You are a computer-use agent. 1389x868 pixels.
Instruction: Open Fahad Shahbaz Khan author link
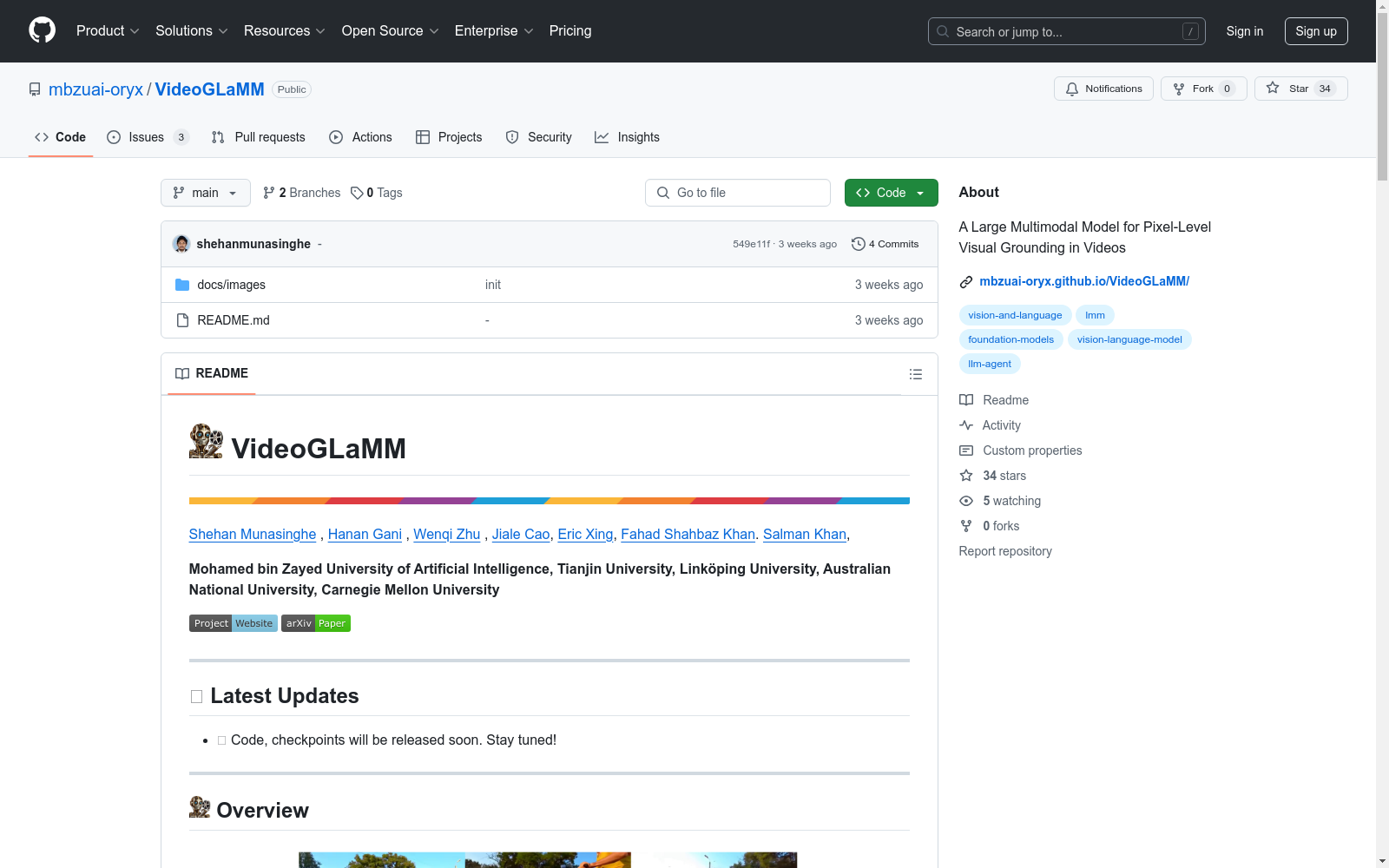tap(688, 534)
